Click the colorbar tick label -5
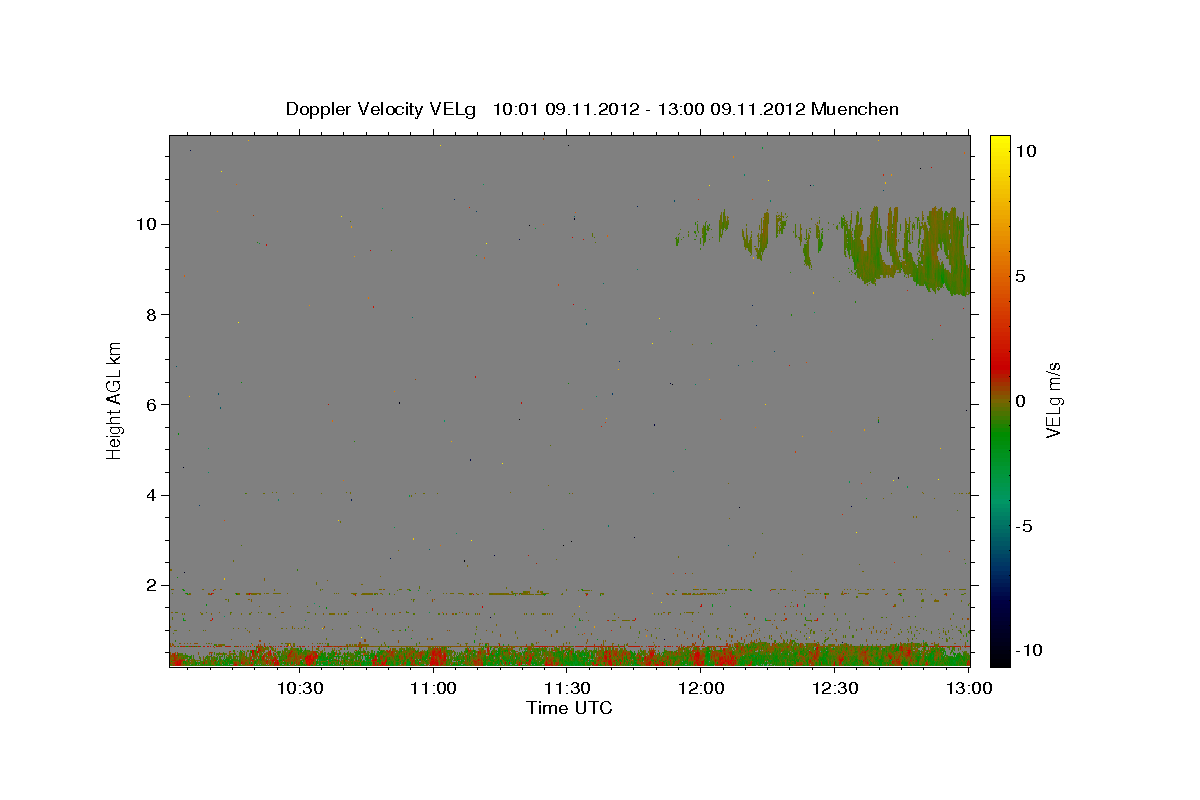1200x800 pixels. pyautogui.click(x=1026, y=526)
